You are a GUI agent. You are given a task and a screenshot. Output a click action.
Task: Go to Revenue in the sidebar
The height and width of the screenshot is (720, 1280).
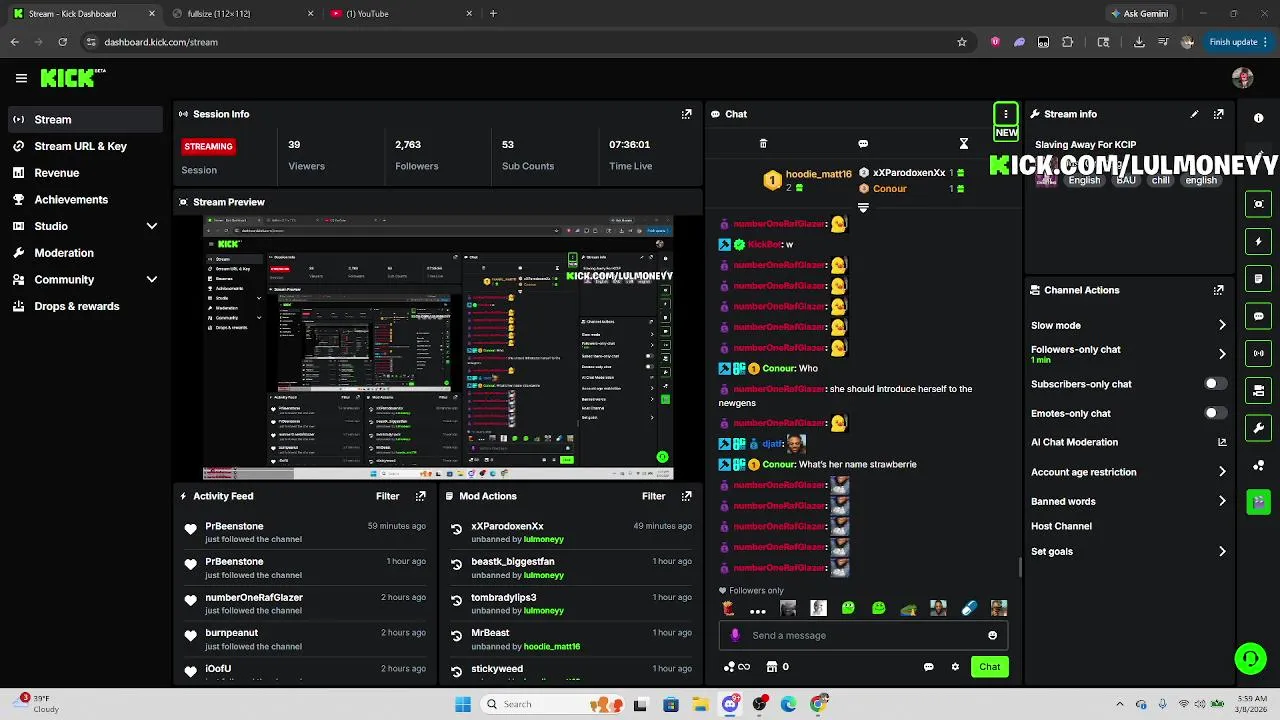point(84,173)
